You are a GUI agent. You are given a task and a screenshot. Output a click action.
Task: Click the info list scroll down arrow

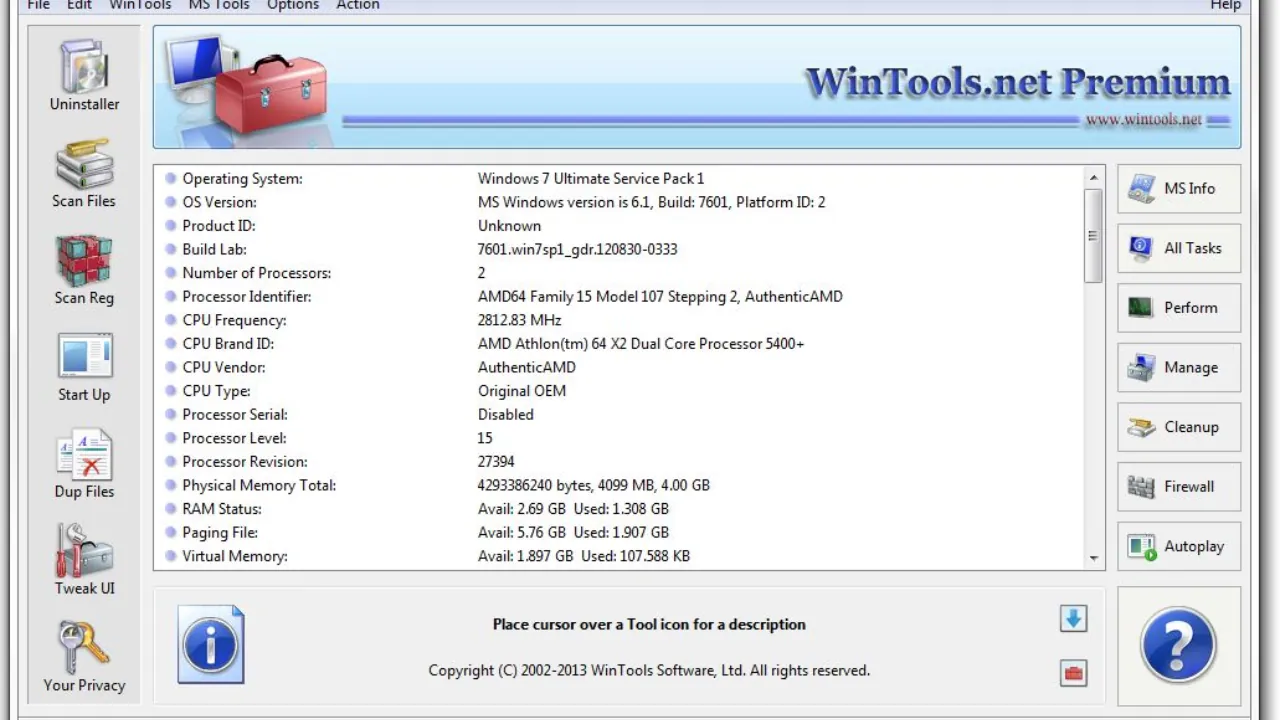[1094, 559]
